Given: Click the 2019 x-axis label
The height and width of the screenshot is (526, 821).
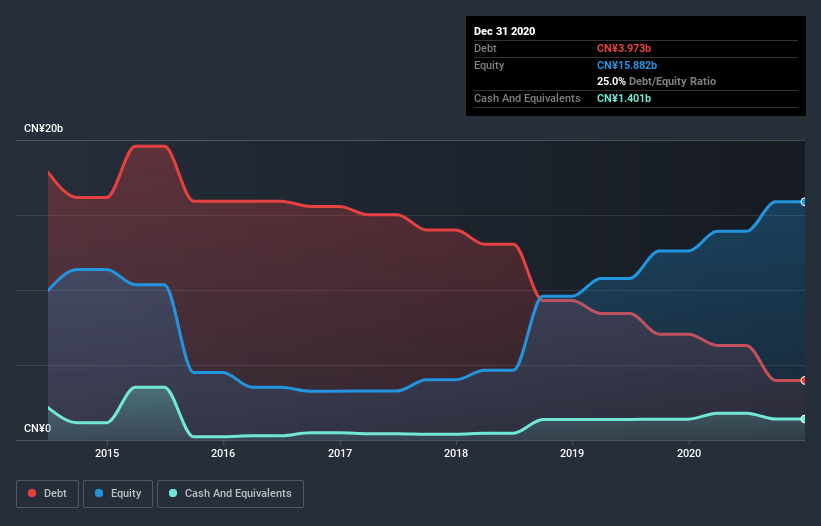Looking at the screenshot, I should point(572,453).
